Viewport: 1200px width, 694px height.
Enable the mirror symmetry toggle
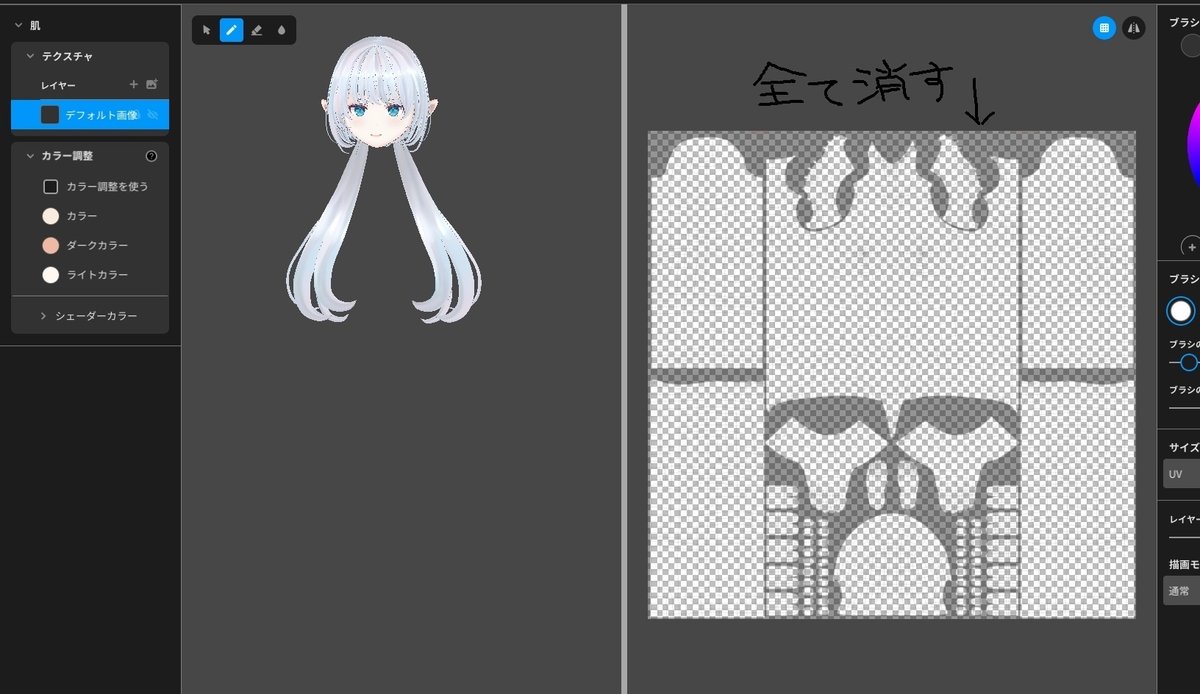tap(1135, 27)
